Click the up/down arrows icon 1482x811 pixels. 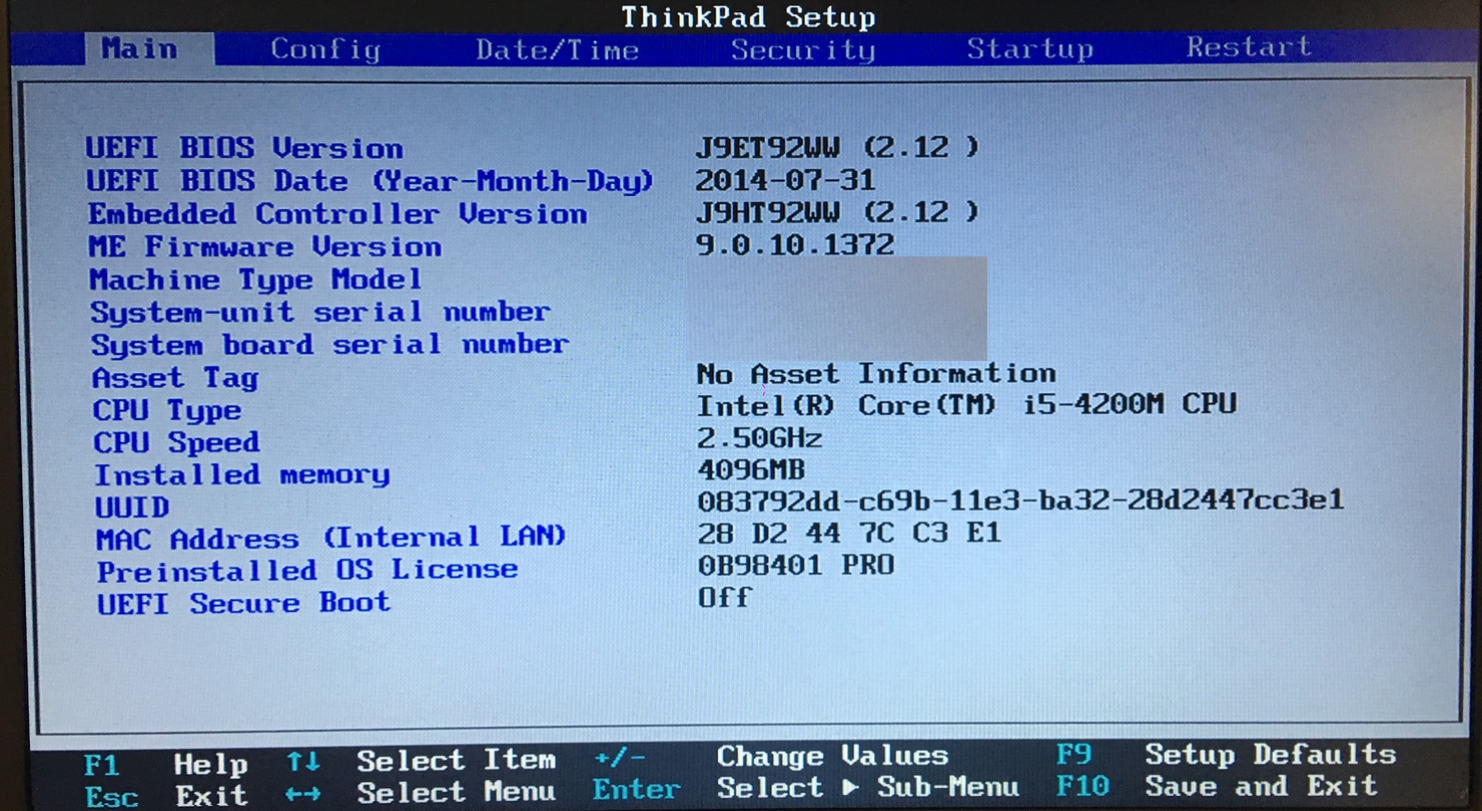(303, 762)
